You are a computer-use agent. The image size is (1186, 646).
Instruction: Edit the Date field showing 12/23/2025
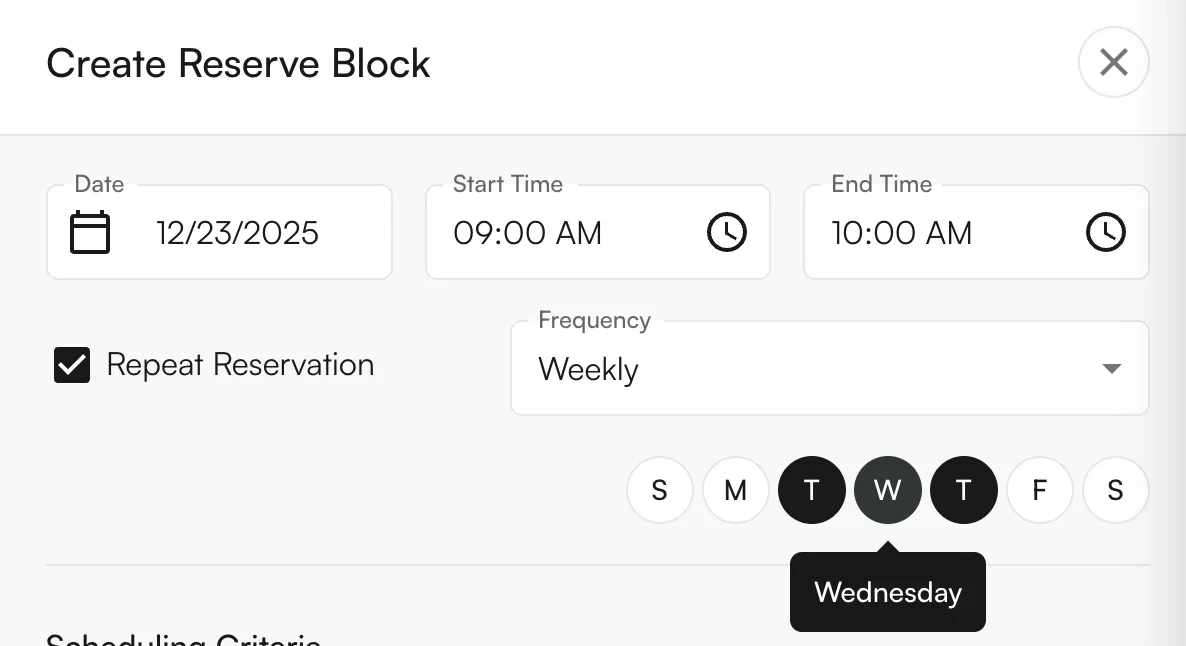(237, 232)
